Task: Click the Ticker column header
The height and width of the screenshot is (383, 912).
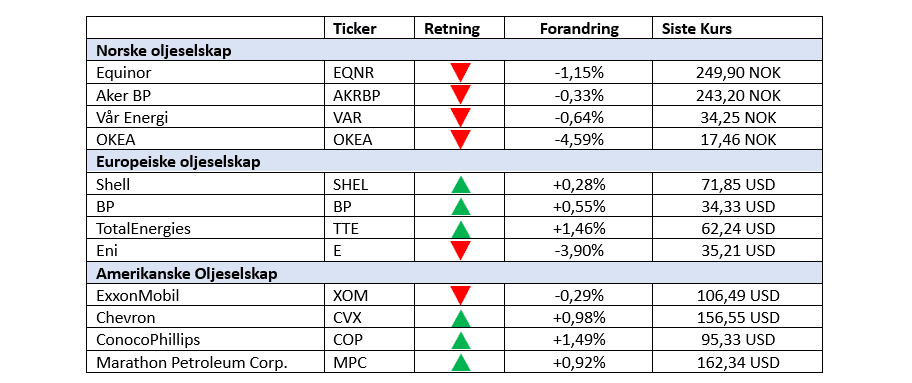Action: [x=355, y=29]
